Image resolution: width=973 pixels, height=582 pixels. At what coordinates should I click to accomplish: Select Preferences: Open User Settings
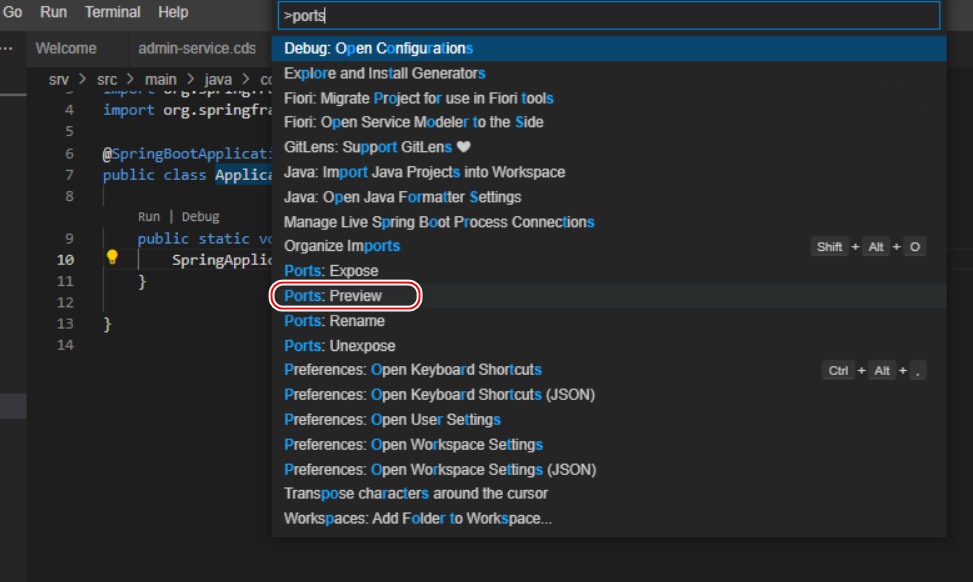pyautogui.click(x=609, y=419)
